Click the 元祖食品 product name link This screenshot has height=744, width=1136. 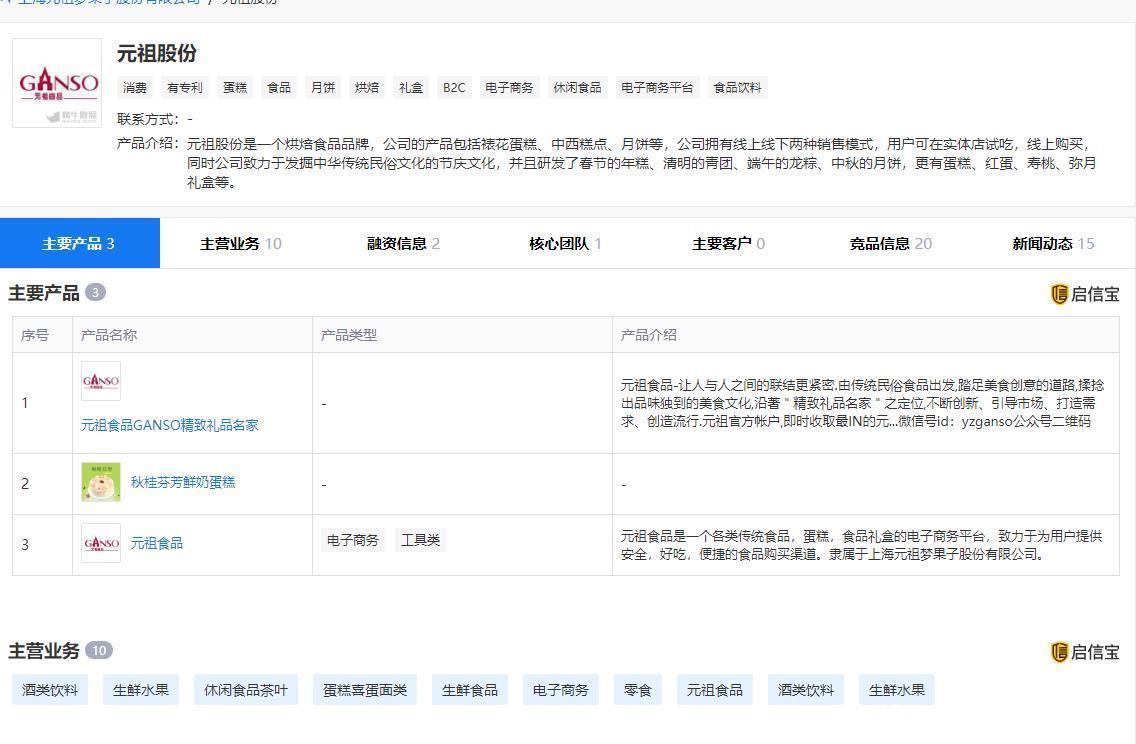click(157, 543)
